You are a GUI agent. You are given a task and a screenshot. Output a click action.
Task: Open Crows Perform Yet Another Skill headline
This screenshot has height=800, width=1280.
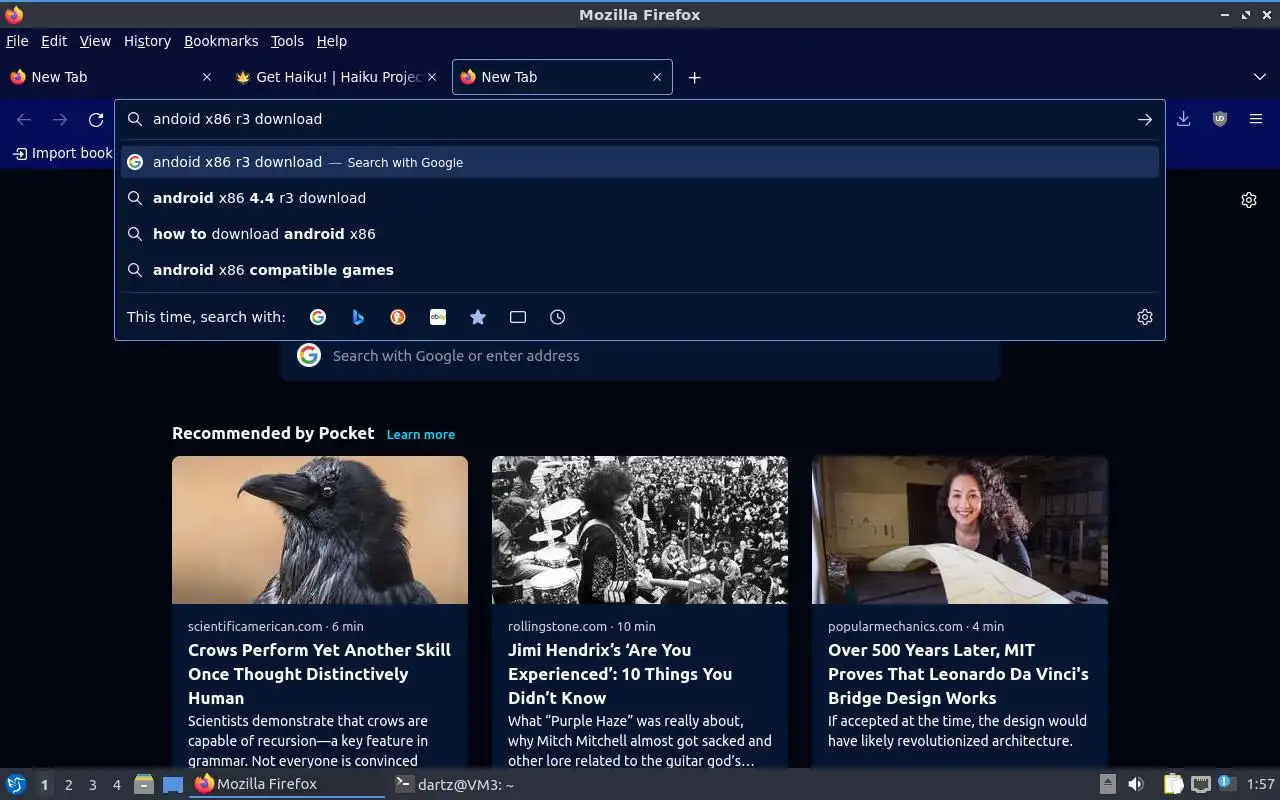pos(319,674)
